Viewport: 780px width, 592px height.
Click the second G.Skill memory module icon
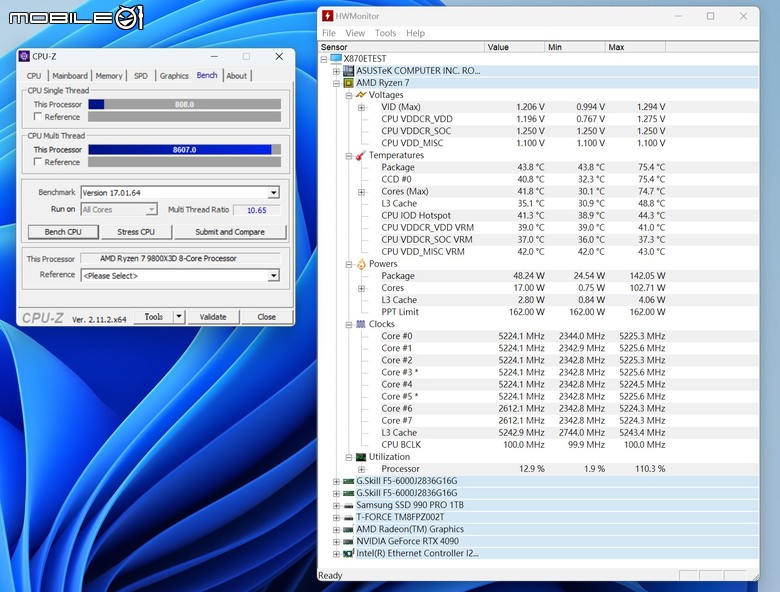click(348, 493)
